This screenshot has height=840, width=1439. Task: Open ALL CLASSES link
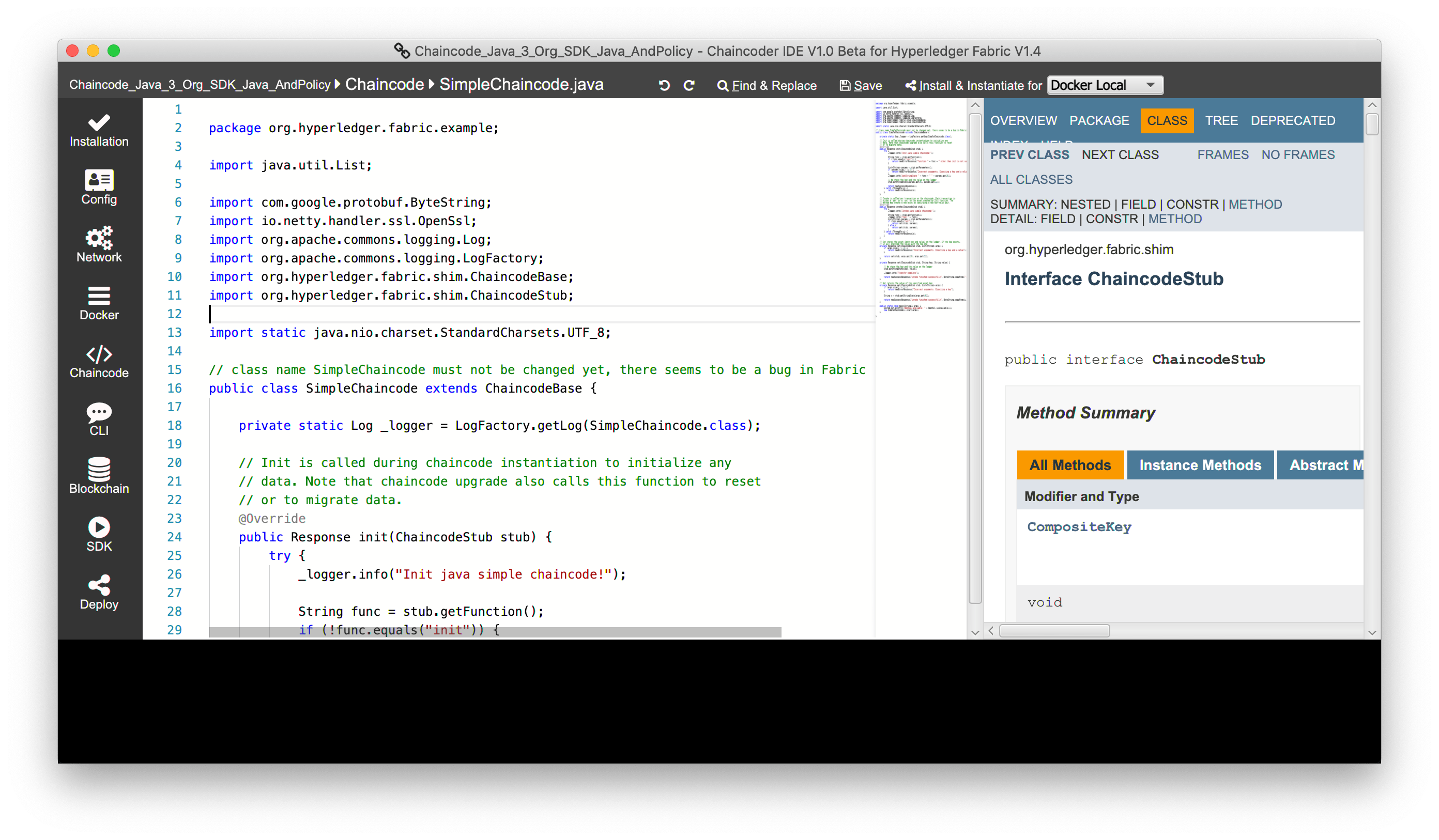click(x=1031, y=179)
